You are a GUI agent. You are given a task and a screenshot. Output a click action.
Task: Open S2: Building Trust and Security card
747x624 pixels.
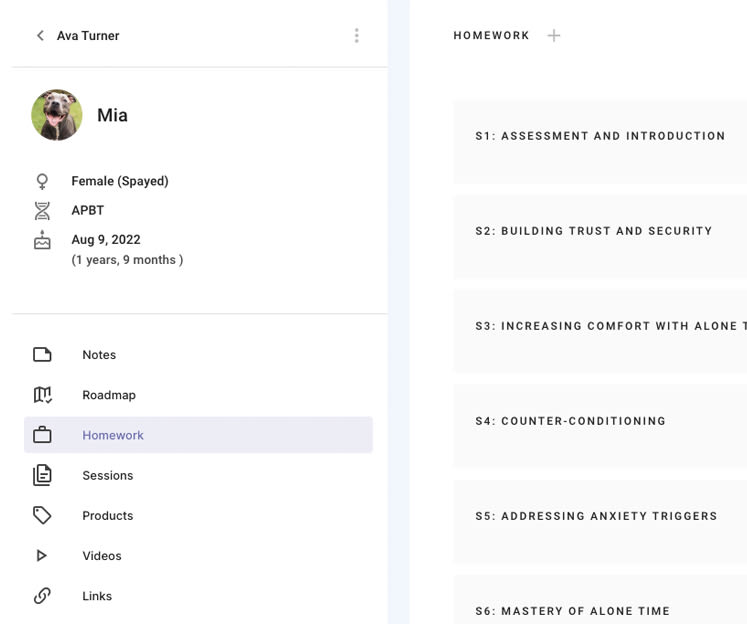point(600,237)
